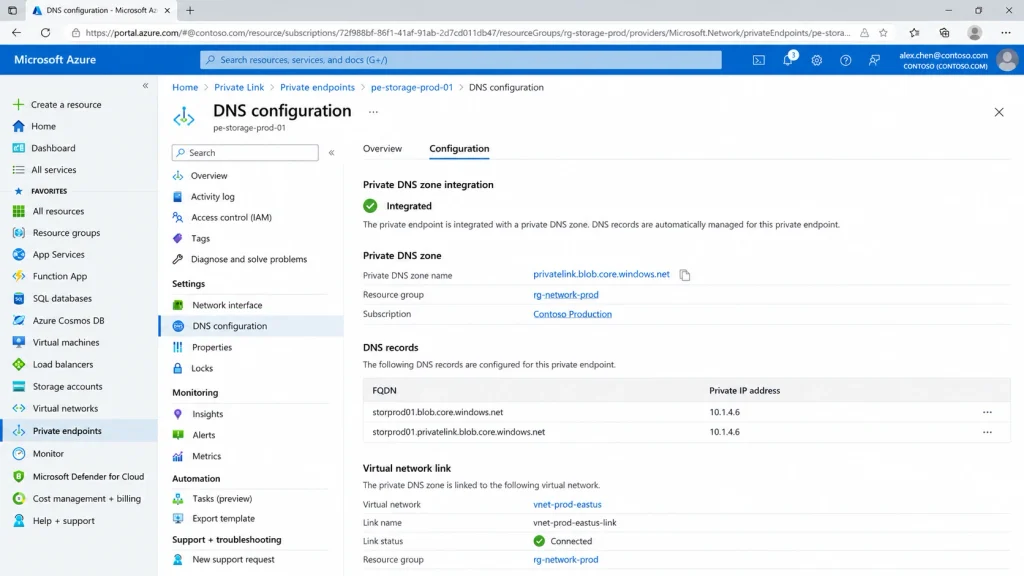Open Metrics under Monitoring
Viewport: 1024px width, 576px height.
pyautogui.click(x=206, y=456)
